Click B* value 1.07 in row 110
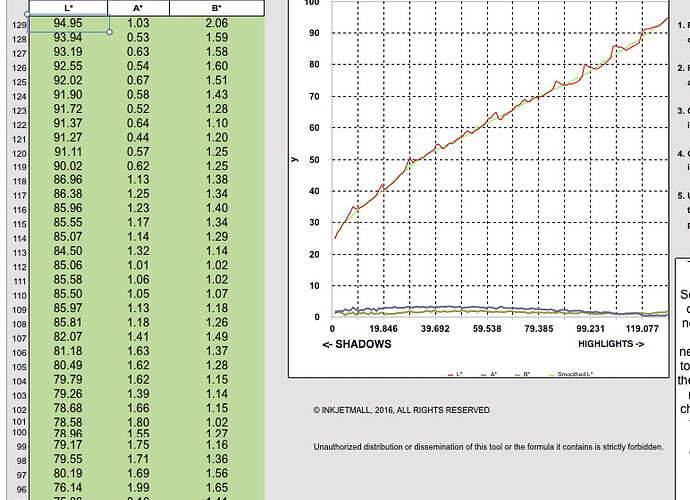Viewport: 690px width, 500px height. 217,294
